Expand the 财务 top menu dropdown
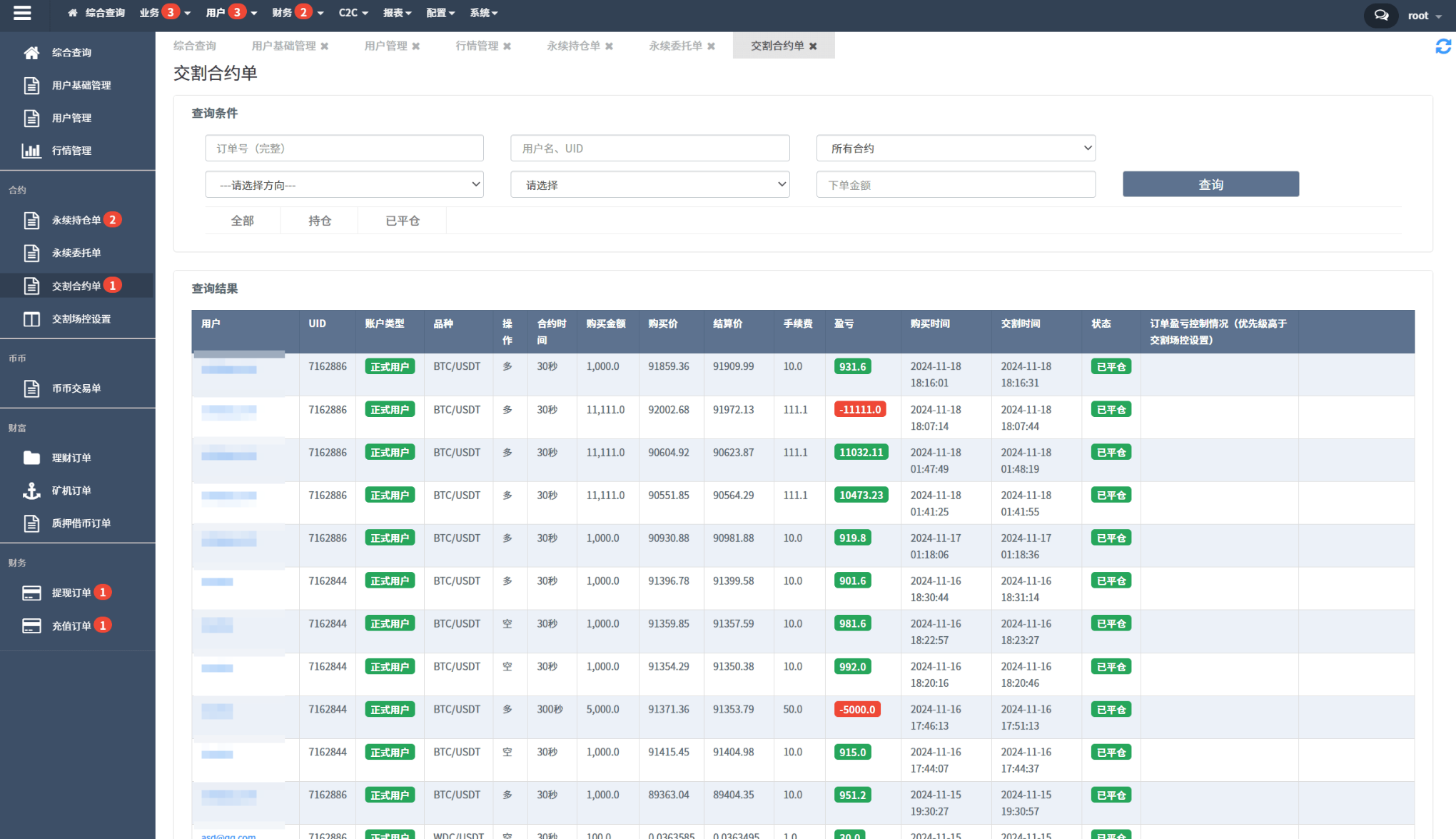Image resolution: width=1456 pixels, height=839 pixels. pyautogui.click(x=298, y=13)
